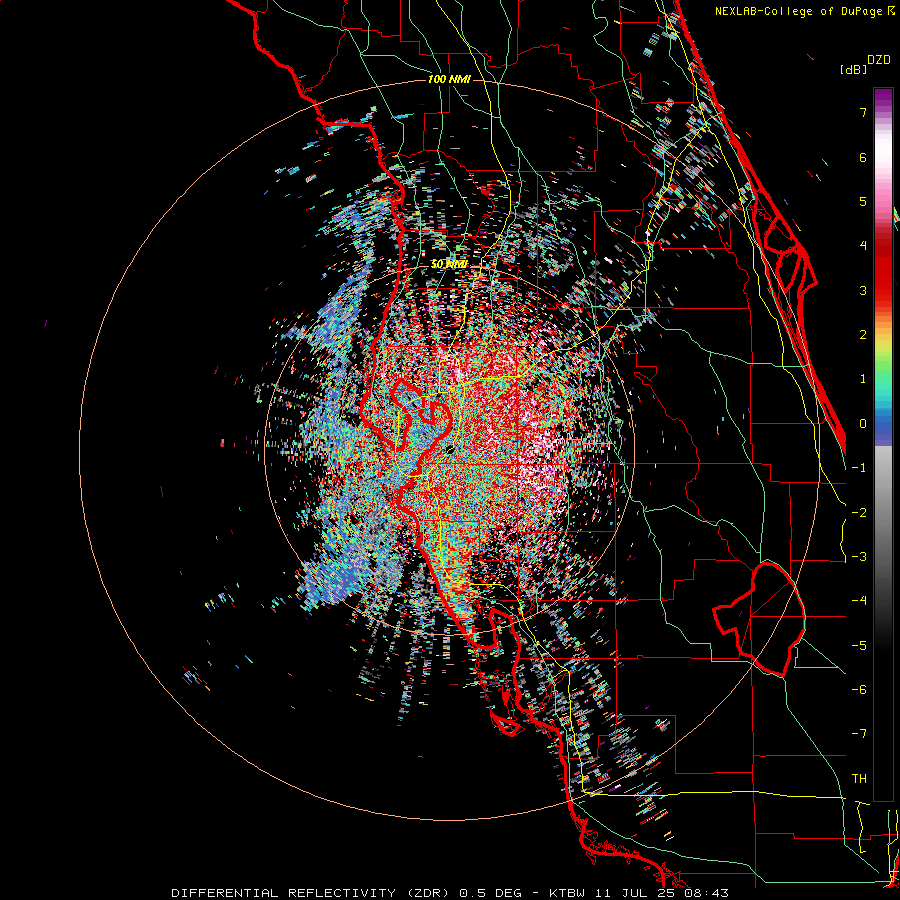
Task: Select the 3 dB tick label on scale
Action: point(863,290)
